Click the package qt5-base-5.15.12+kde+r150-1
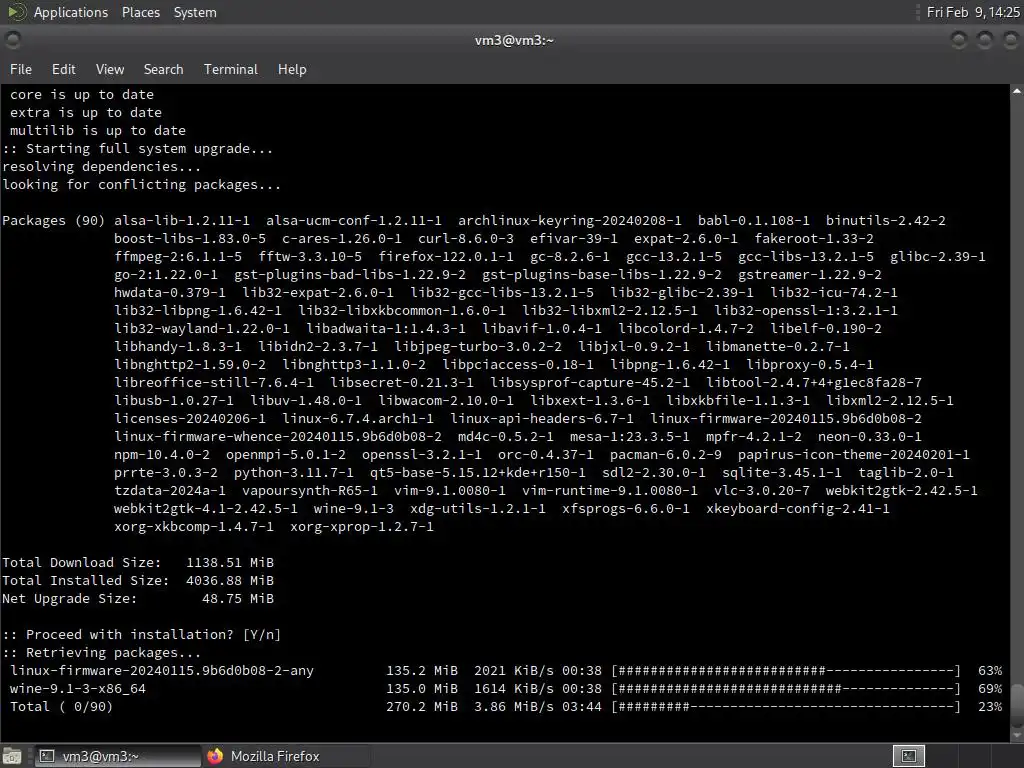Viewport: 1024px width, 768px height. pyautogui.click(x=477, y=473)
